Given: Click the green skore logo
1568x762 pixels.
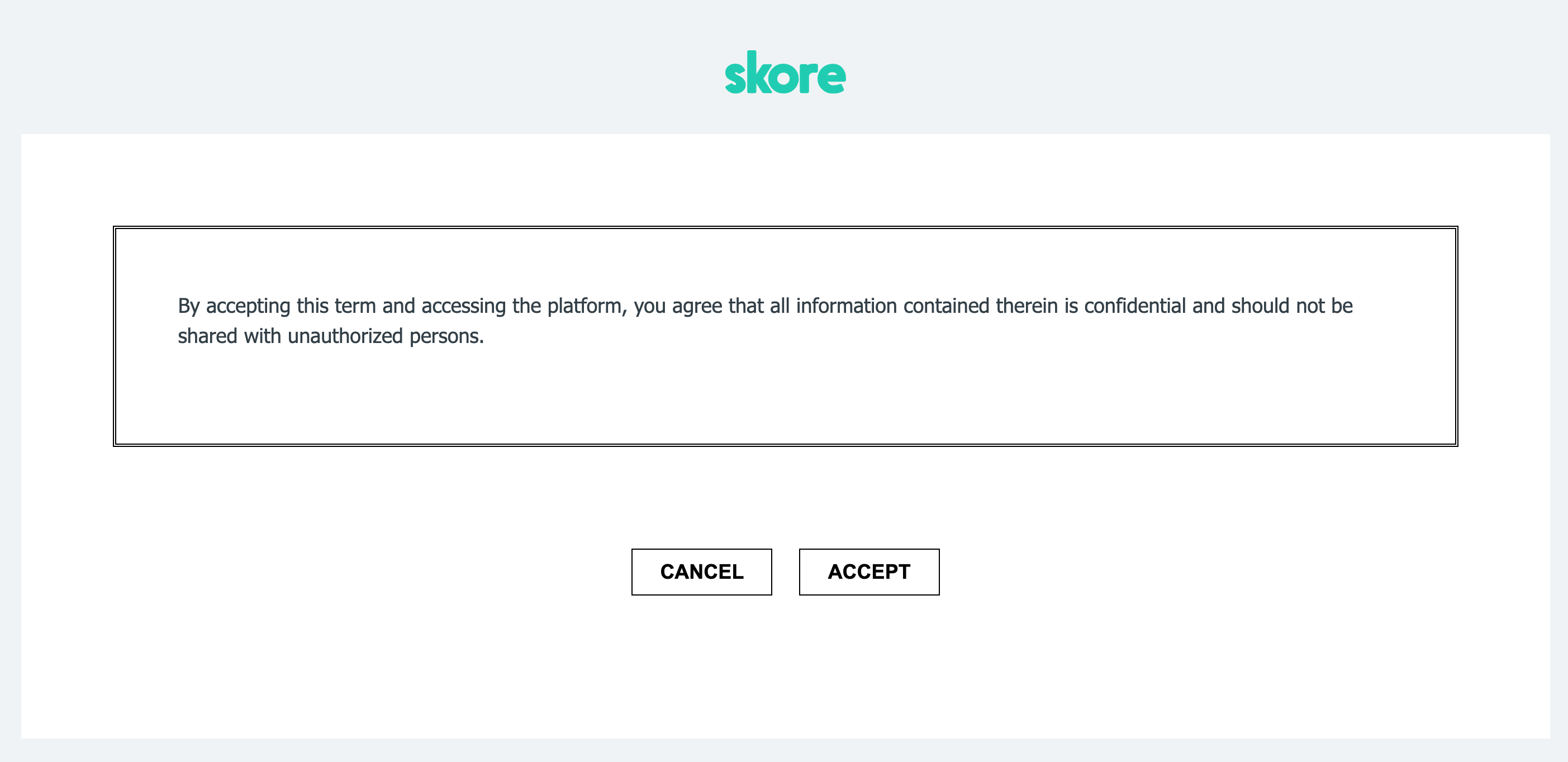Looking at the screenshot, I should (785, 73).
